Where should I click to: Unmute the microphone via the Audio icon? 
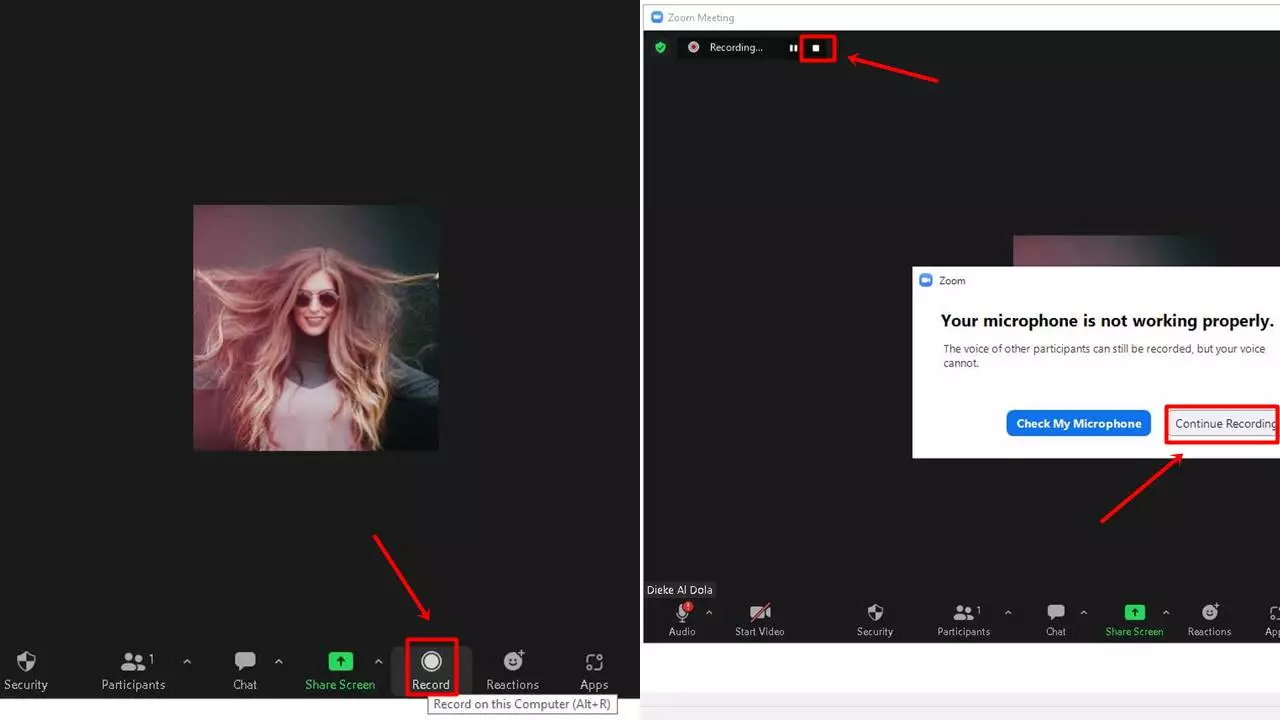pos(682,618)
